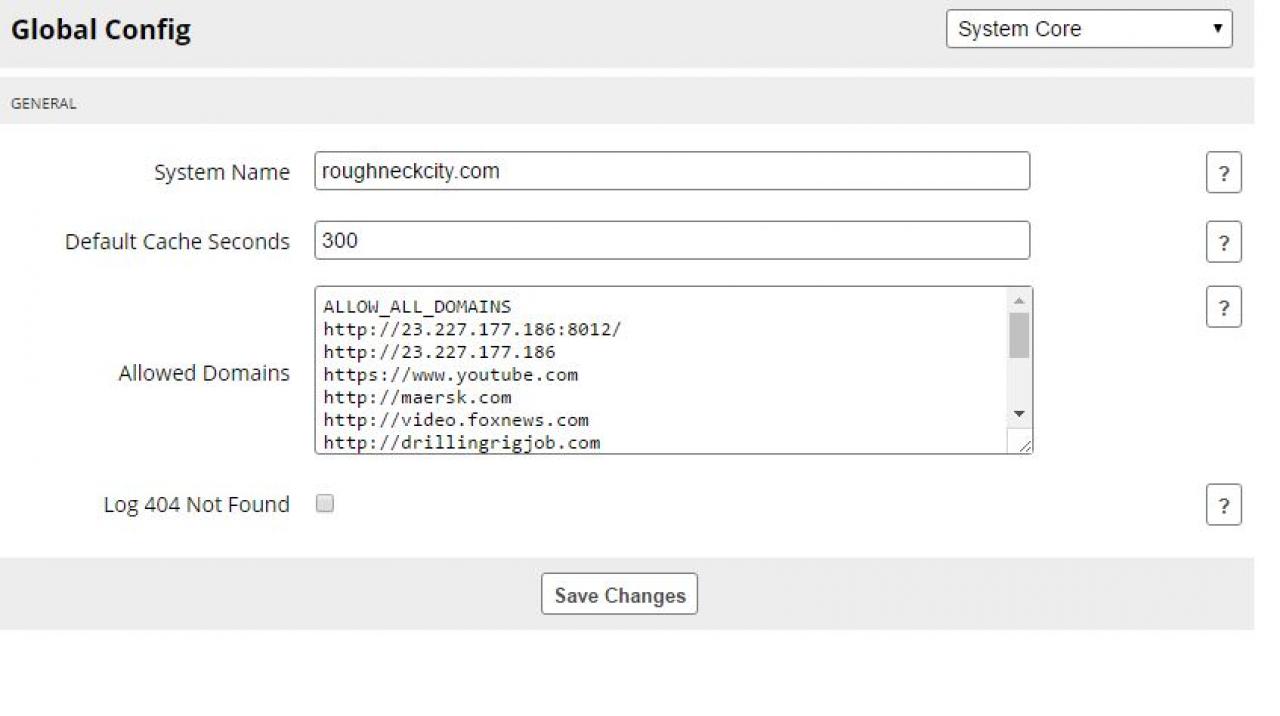Click the Save Changes button
Screen dimensions: 1280x716
619,595
